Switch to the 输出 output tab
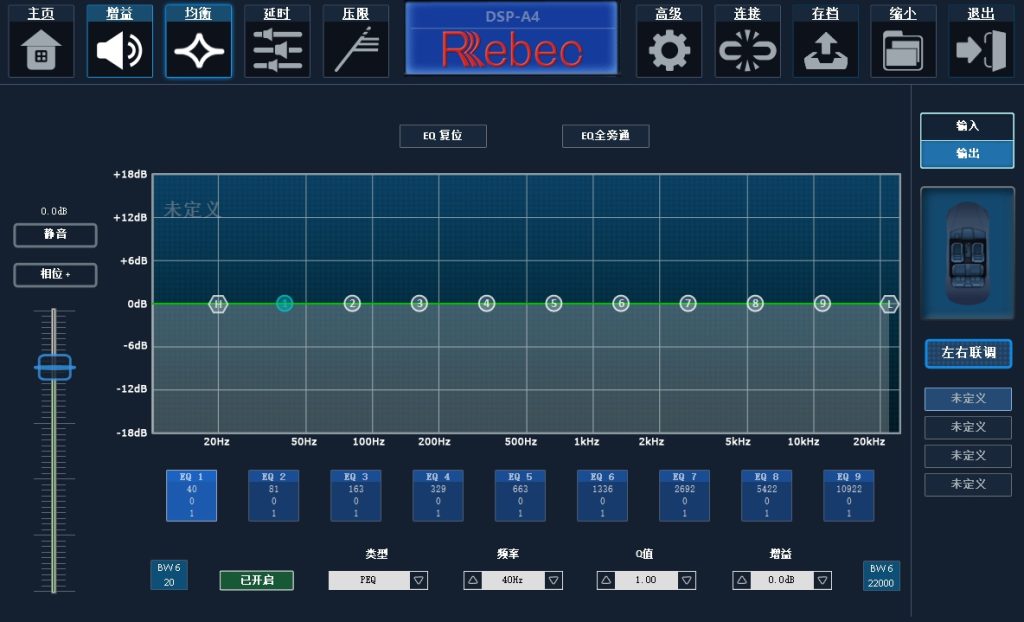This screenshot has width=1024, height=622. pyautogui.click(x=967, y=154)
